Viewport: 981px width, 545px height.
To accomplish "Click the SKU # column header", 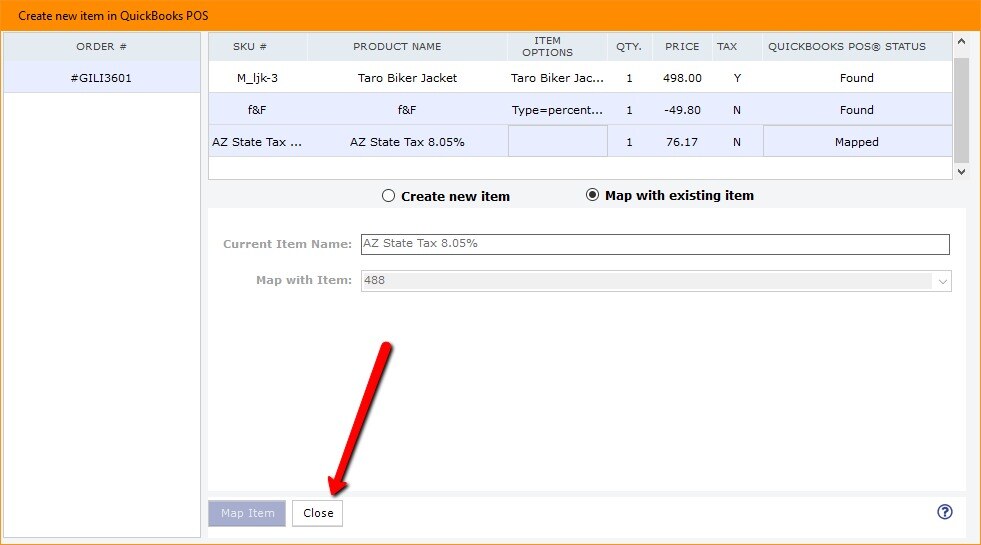I will pos(250,47).
